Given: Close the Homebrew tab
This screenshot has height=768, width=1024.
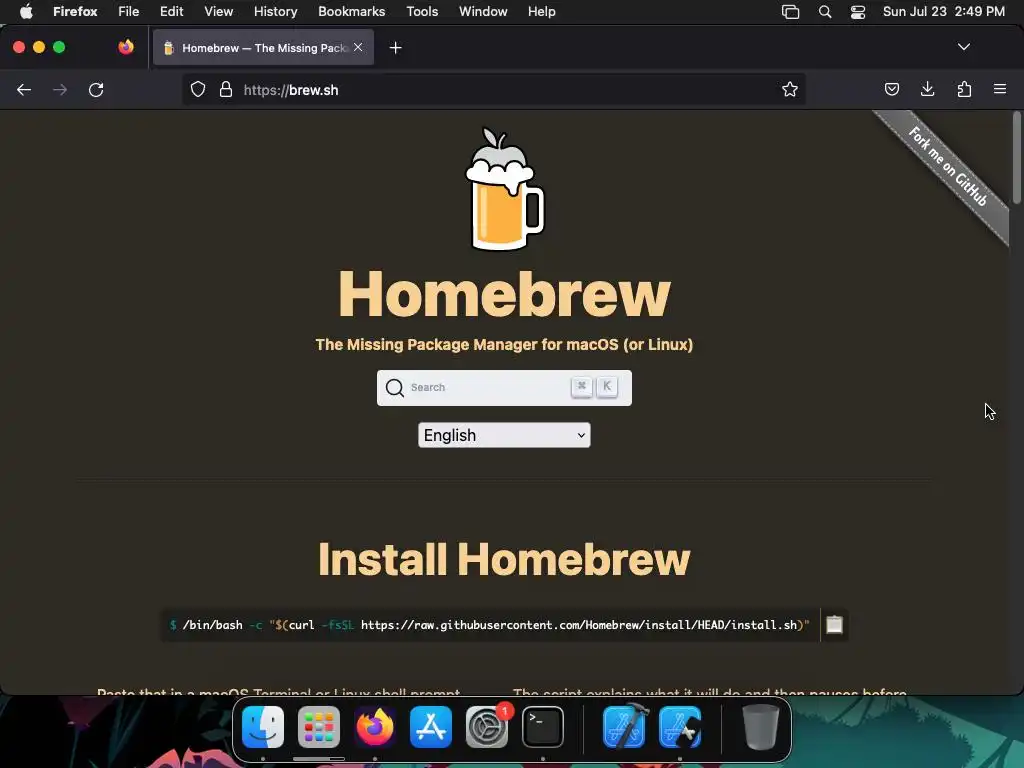Looking at the screenshot, I should coord(358,47).
